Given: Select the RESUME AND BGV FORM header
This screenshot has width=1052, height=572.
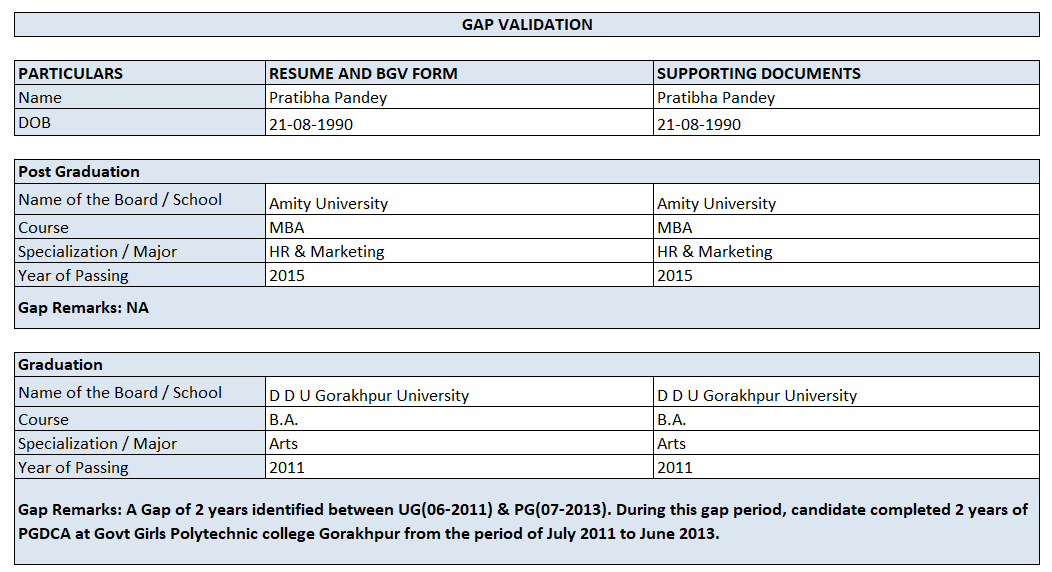Looking at the screenshot, I should tap(363, 74).
